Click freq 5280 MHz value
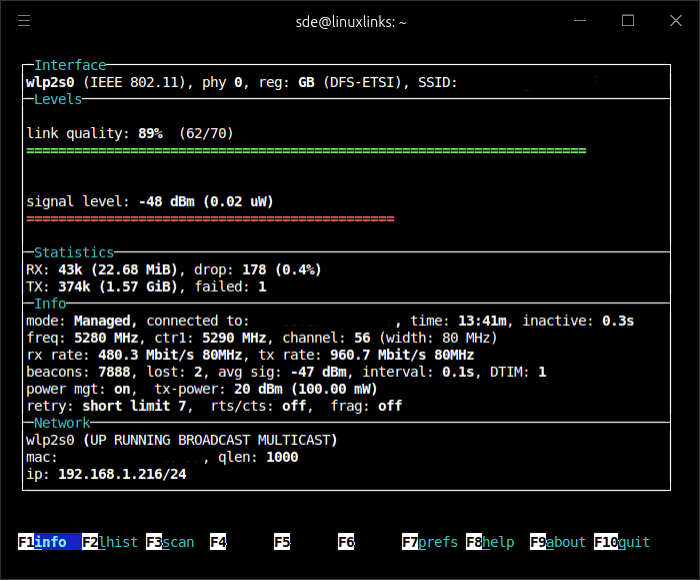 pyautogui.click(x=106, y=338)
